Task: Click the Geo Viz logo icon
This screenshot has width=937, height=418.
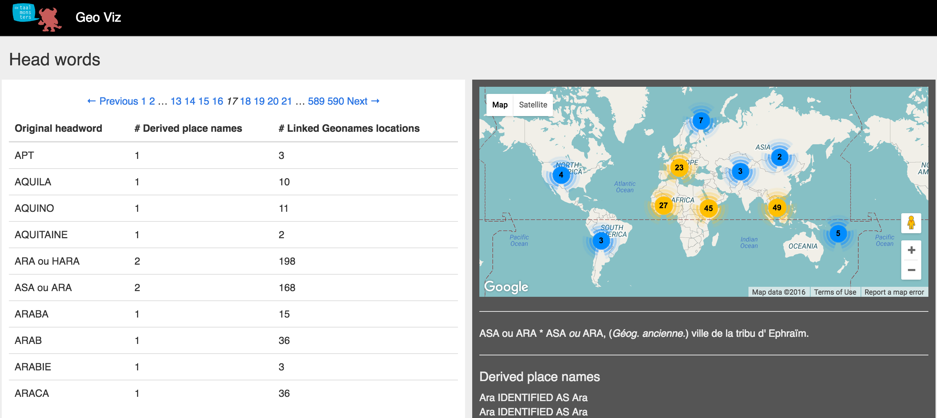Action: (x=37, y=17)
